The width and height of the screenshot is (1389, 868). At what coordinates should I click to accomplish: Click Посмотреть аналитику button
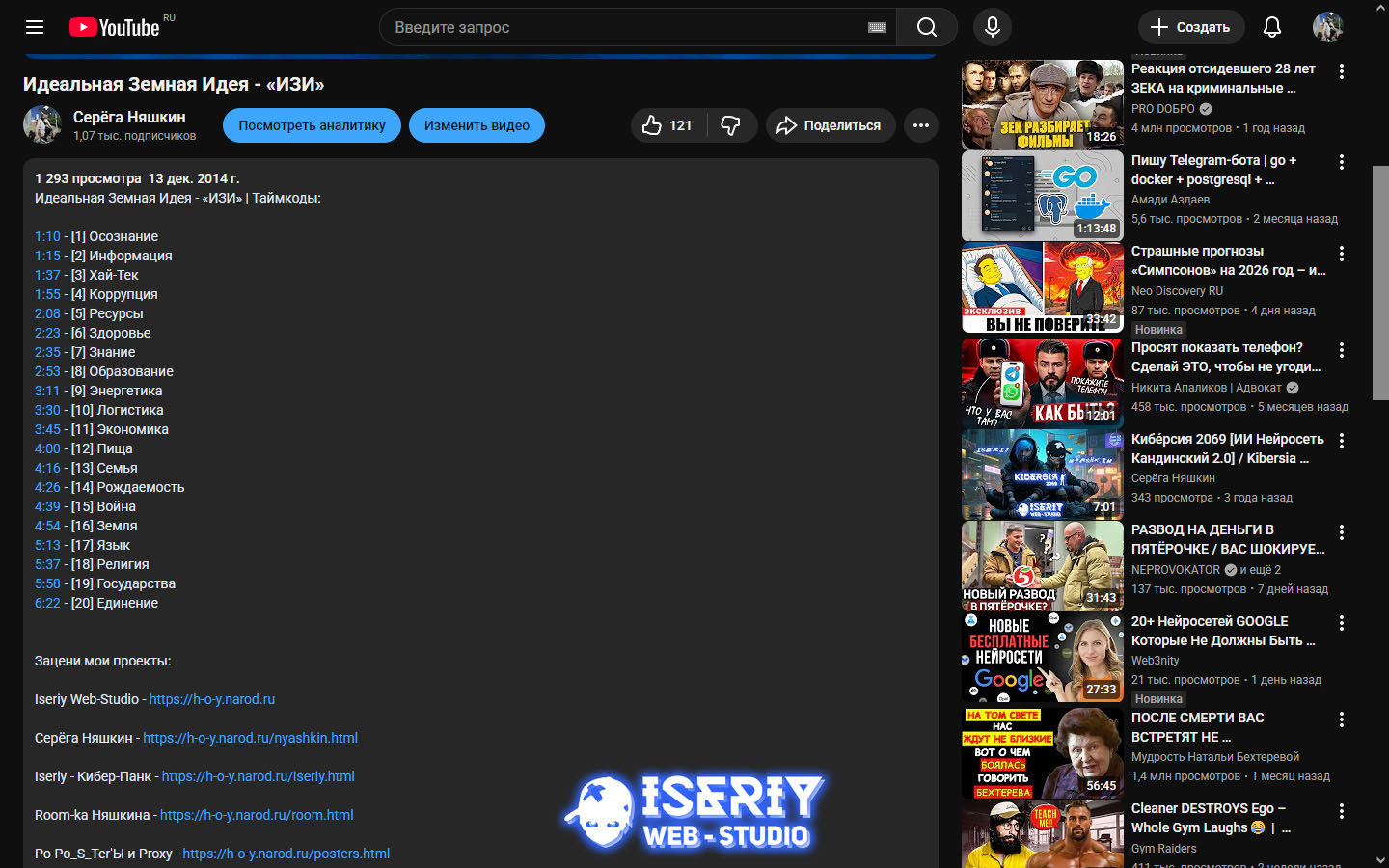[x=312, y=125]
